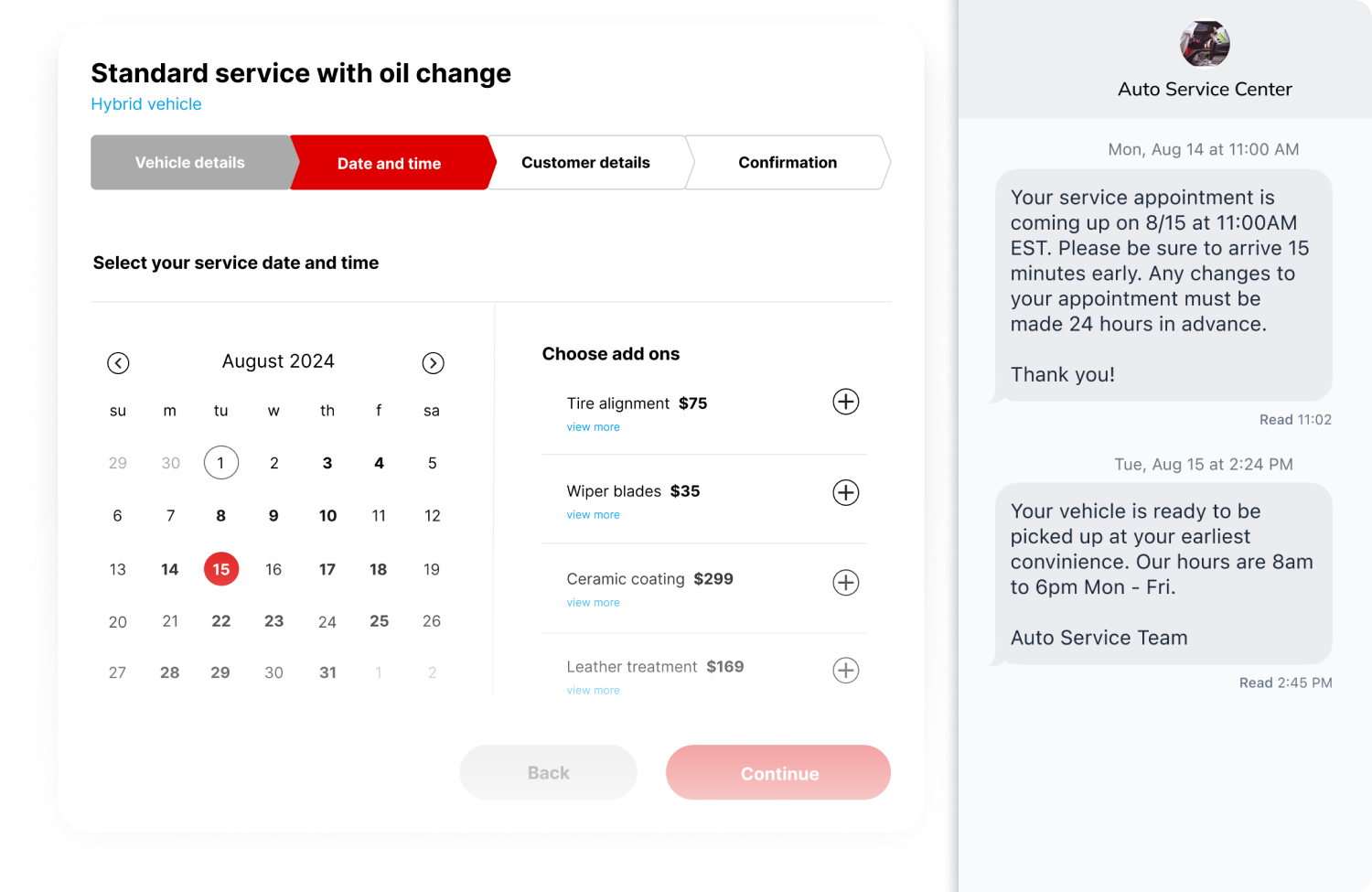Viewport: 1372px width, 892px height.
Task: Go to the Confirmation step
Action: tap(788, 163)
